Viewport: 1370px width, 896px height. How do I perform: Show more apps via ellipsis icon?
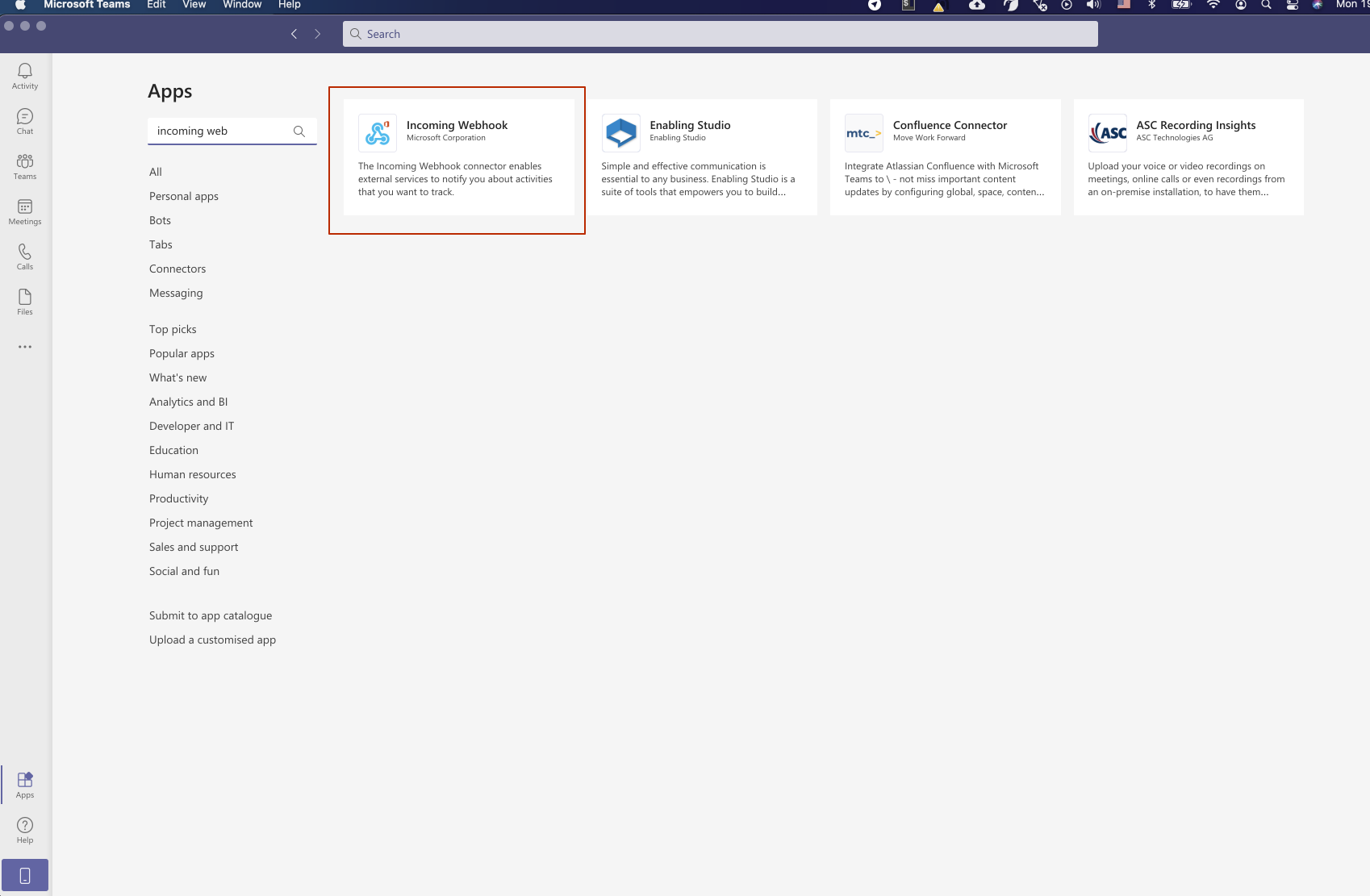(x=25, y=347)
